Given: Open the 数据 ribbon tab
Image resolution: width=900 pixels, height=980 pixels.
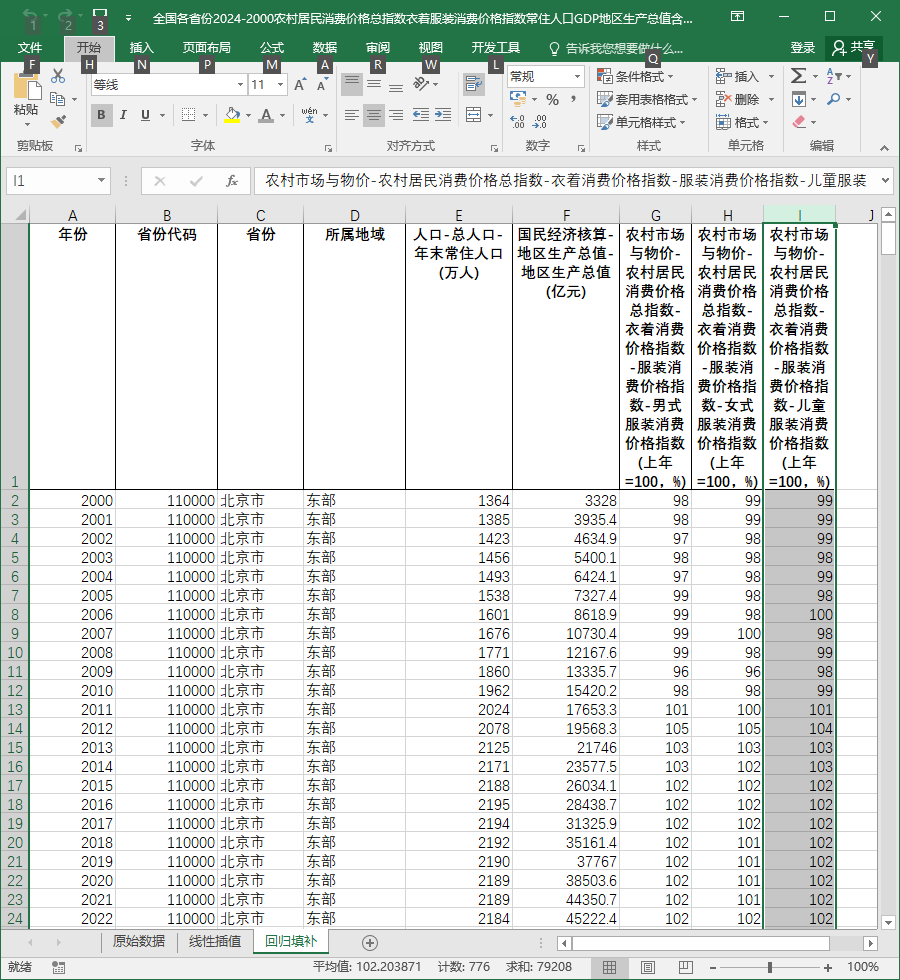Looking at the screenshot, I should 324,48.
